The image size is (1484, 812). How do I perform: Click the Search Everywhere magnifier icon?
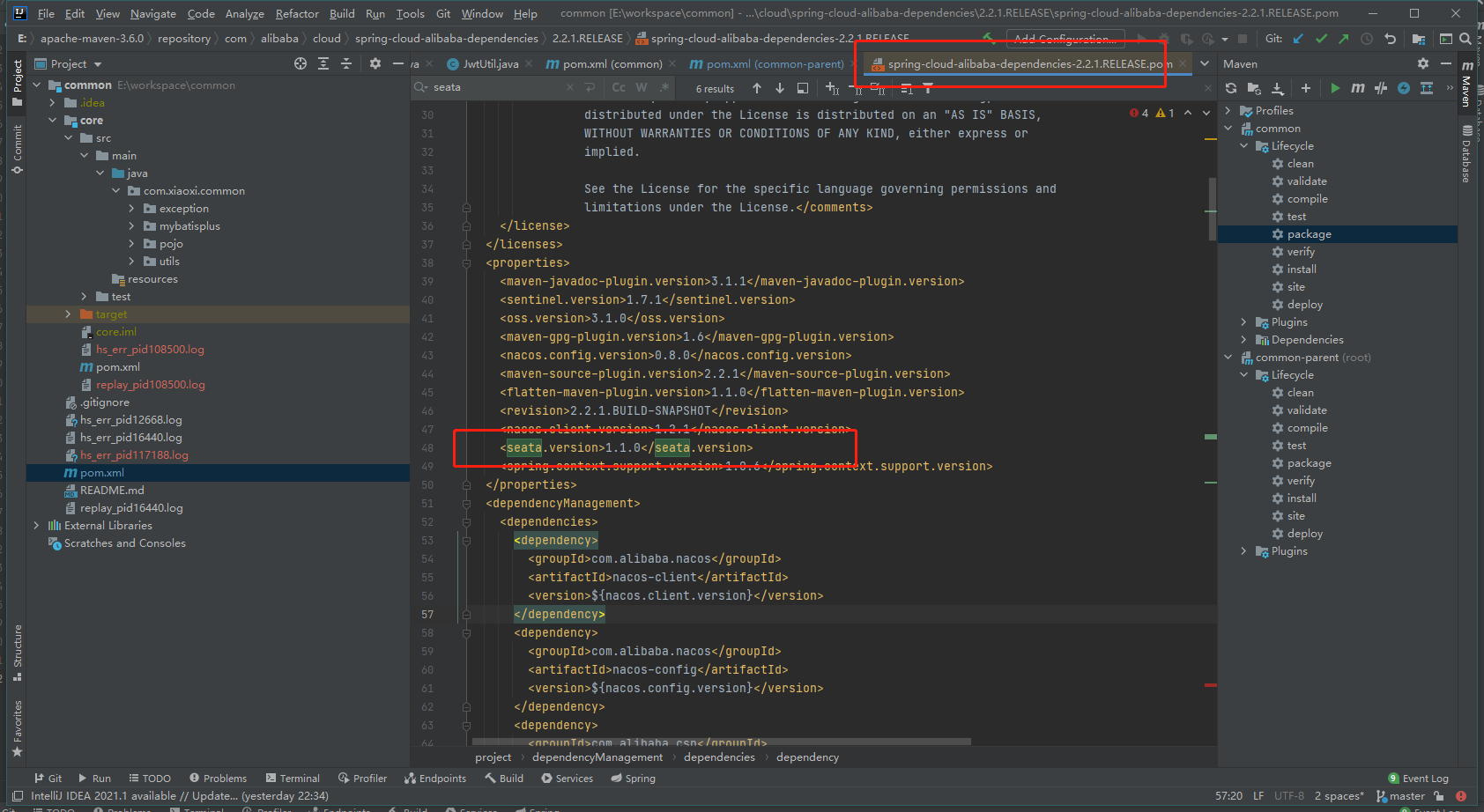(1465, 39)
